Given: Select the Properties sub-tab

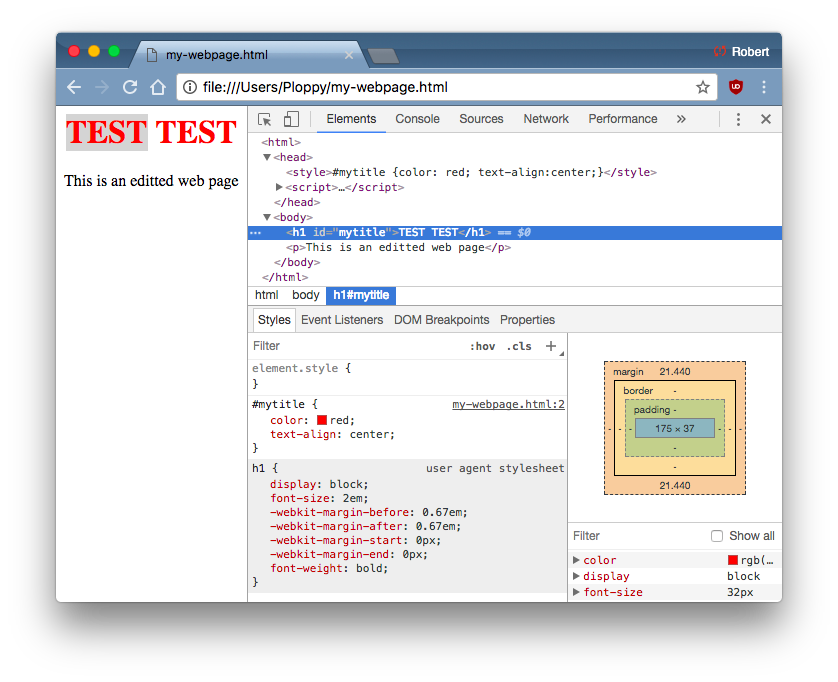Looking at the screenshot, I should [527, 320].
